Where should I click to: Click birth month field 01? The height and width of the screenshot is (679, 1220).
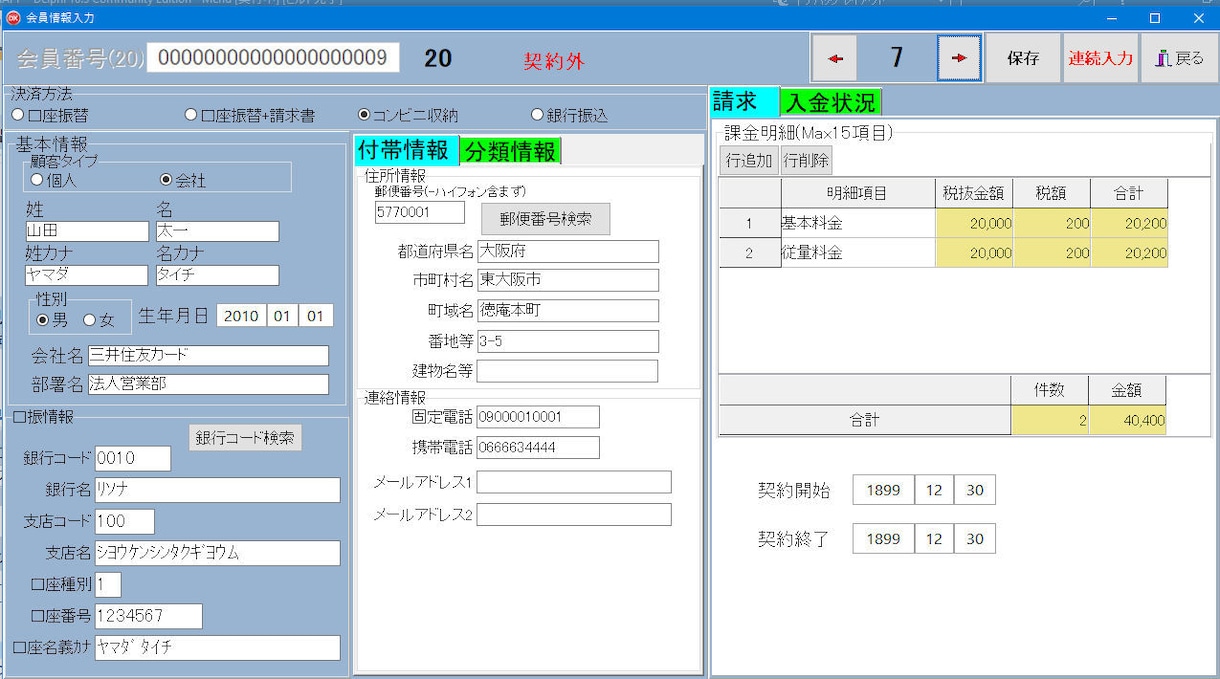click(282, 316)
